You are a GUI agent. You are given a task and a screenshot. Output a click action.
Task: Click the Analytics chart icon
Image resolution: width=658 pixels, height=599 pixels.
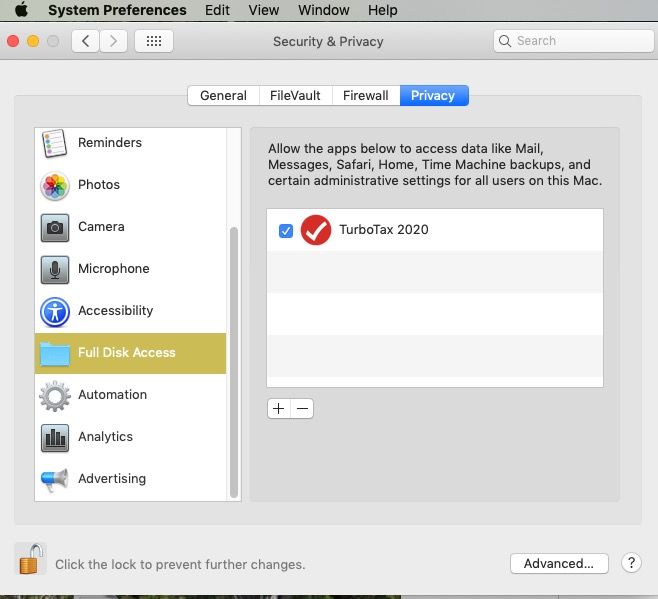coord(55,437)
